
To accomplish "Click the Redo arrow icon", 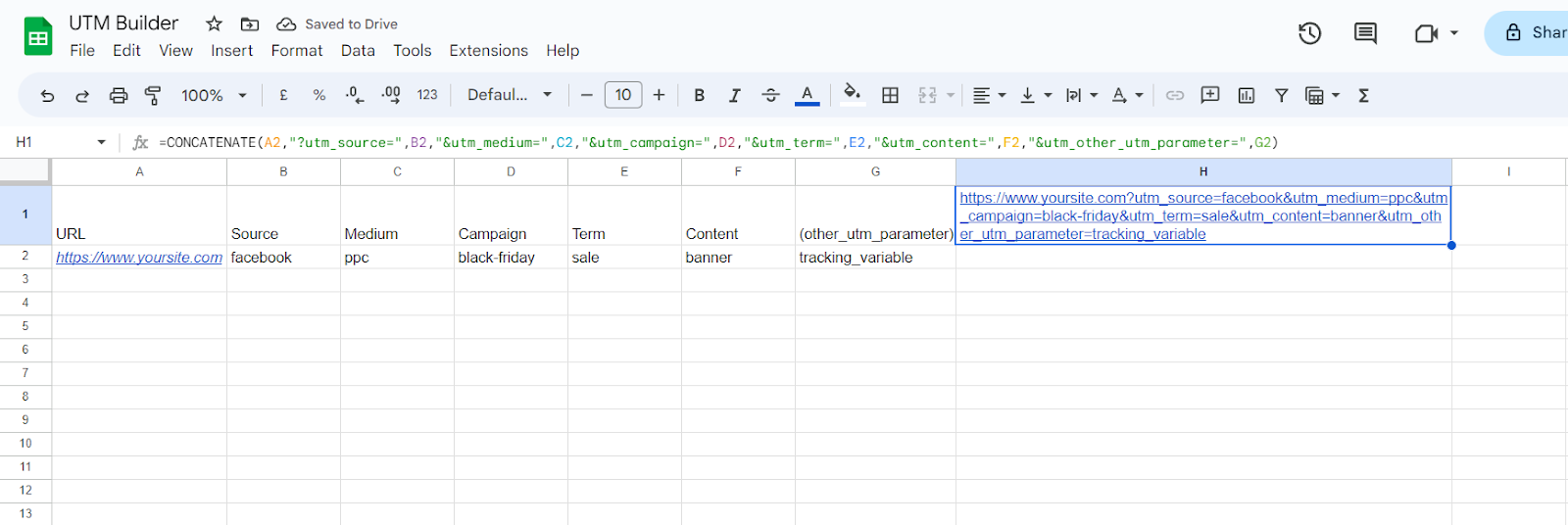I will pos(82,96).
